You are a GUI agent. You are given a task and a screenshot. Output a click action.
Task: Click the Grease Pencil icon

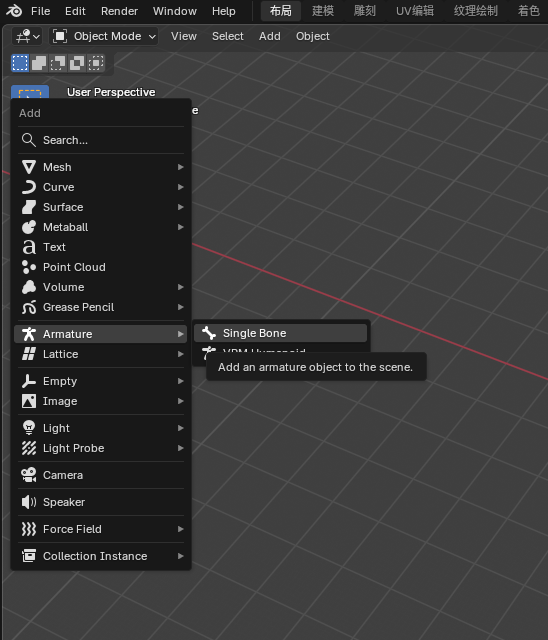29,307
